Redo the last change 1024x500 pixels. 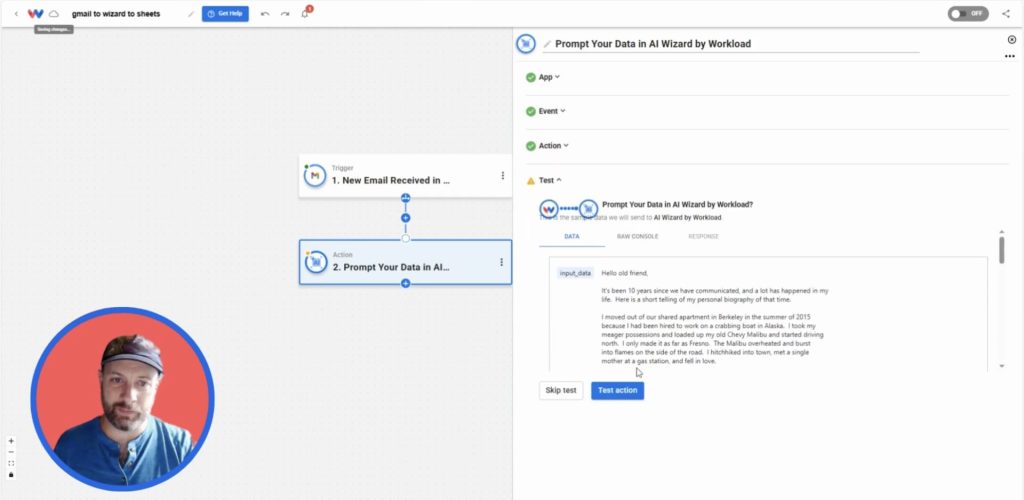pyautogui.click(x=285, y=14)
